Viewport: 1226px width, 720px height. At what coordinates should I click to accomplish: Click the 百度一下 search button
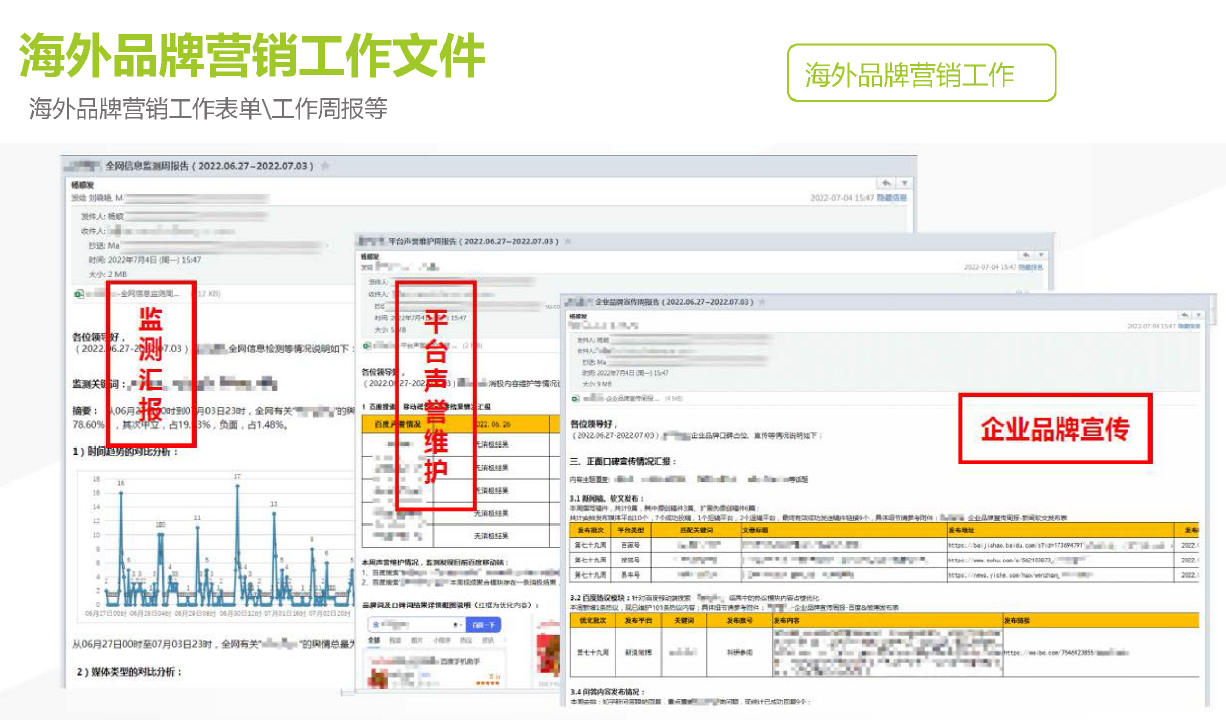484,625
